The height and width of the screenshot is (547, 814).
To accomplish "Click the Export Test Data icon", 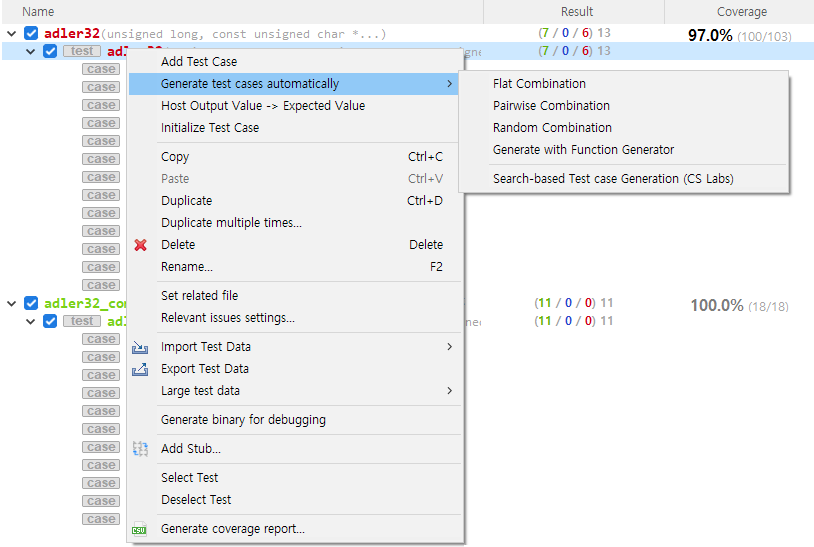I will pyautogui.click(x=140, y=369).
